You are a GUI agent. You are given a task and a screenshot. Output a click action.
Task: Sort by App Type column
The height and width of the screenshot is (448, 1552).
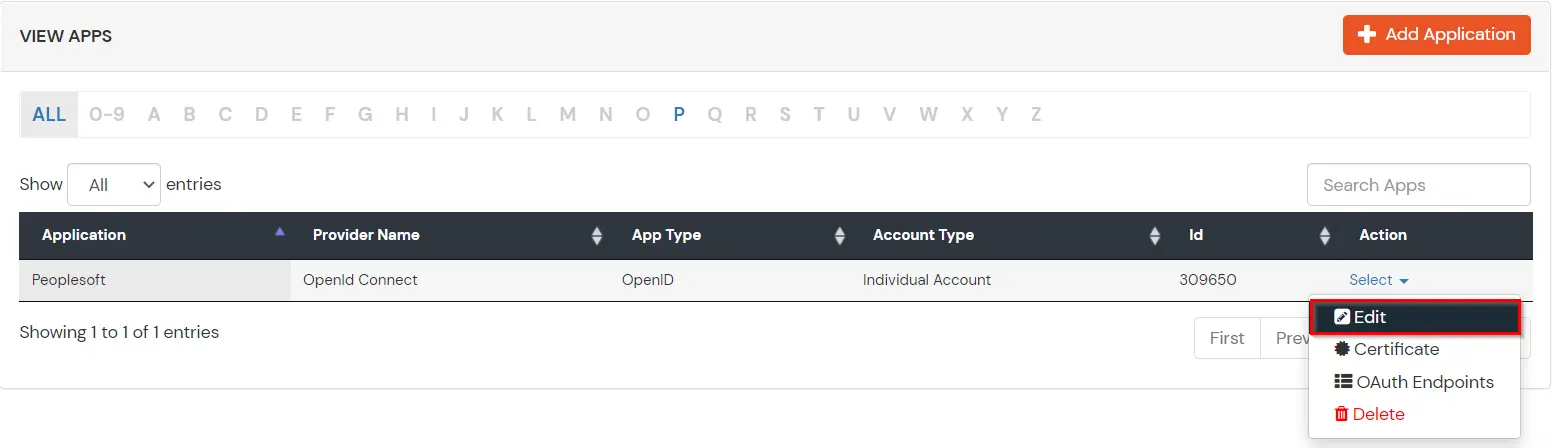coord(730,236)
